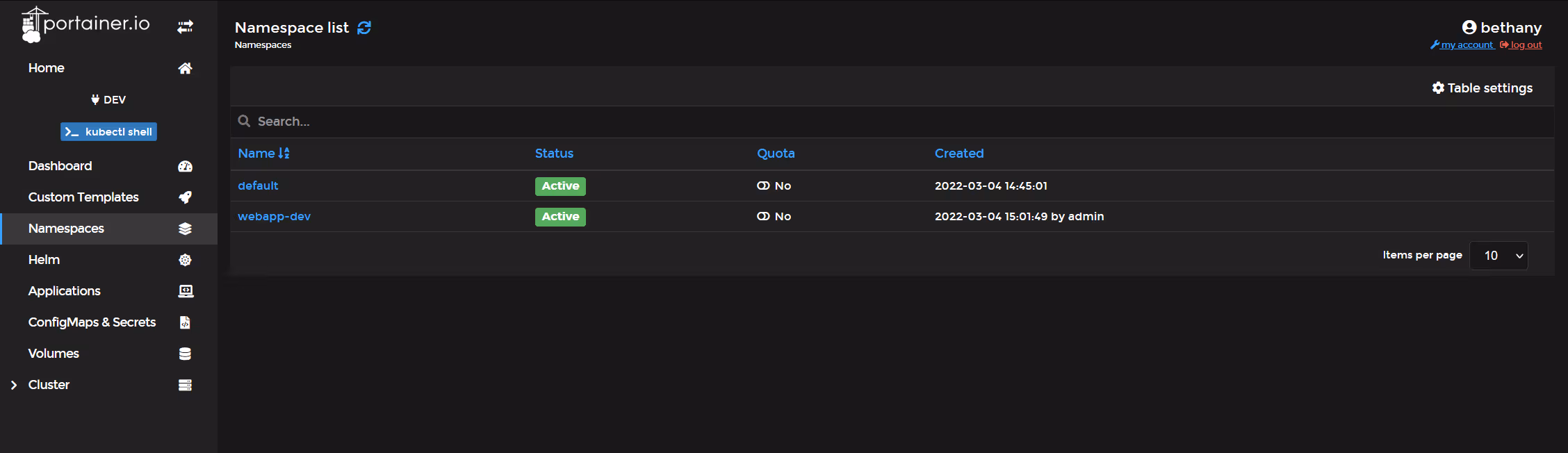
Task: Click the Namespaces layers icon
Action: 185,229
